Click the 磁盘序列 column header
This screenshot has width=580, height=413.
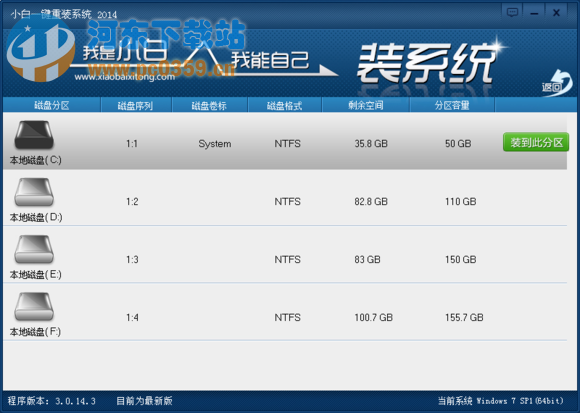tap(135, 106)
